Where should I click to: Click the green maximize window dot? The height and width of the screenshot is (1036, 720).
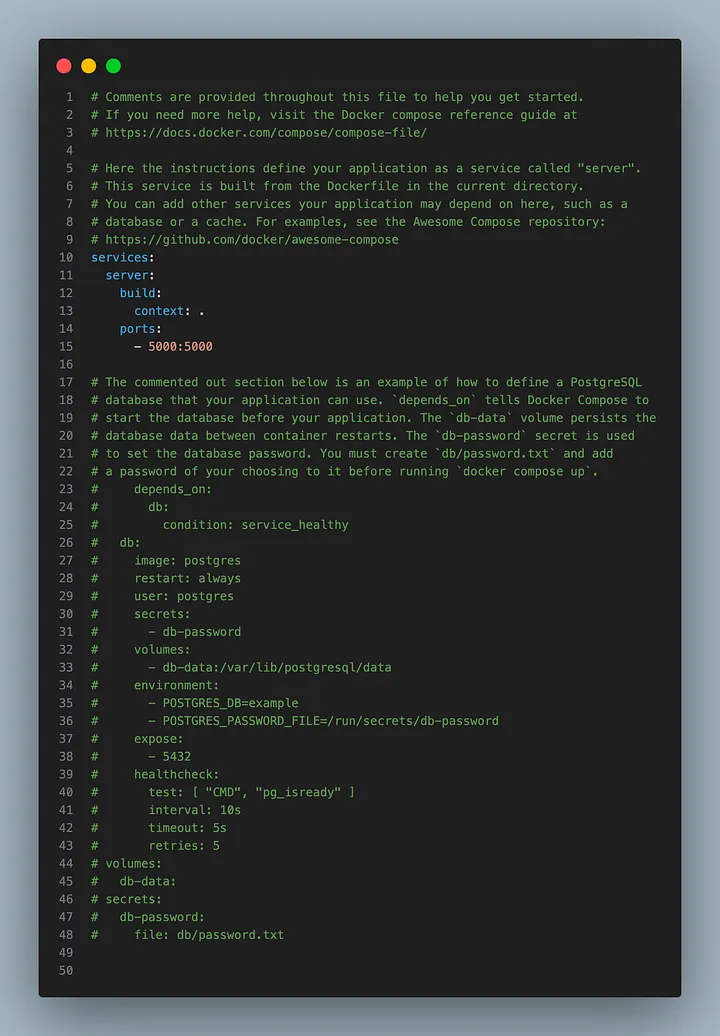[113, 66]
